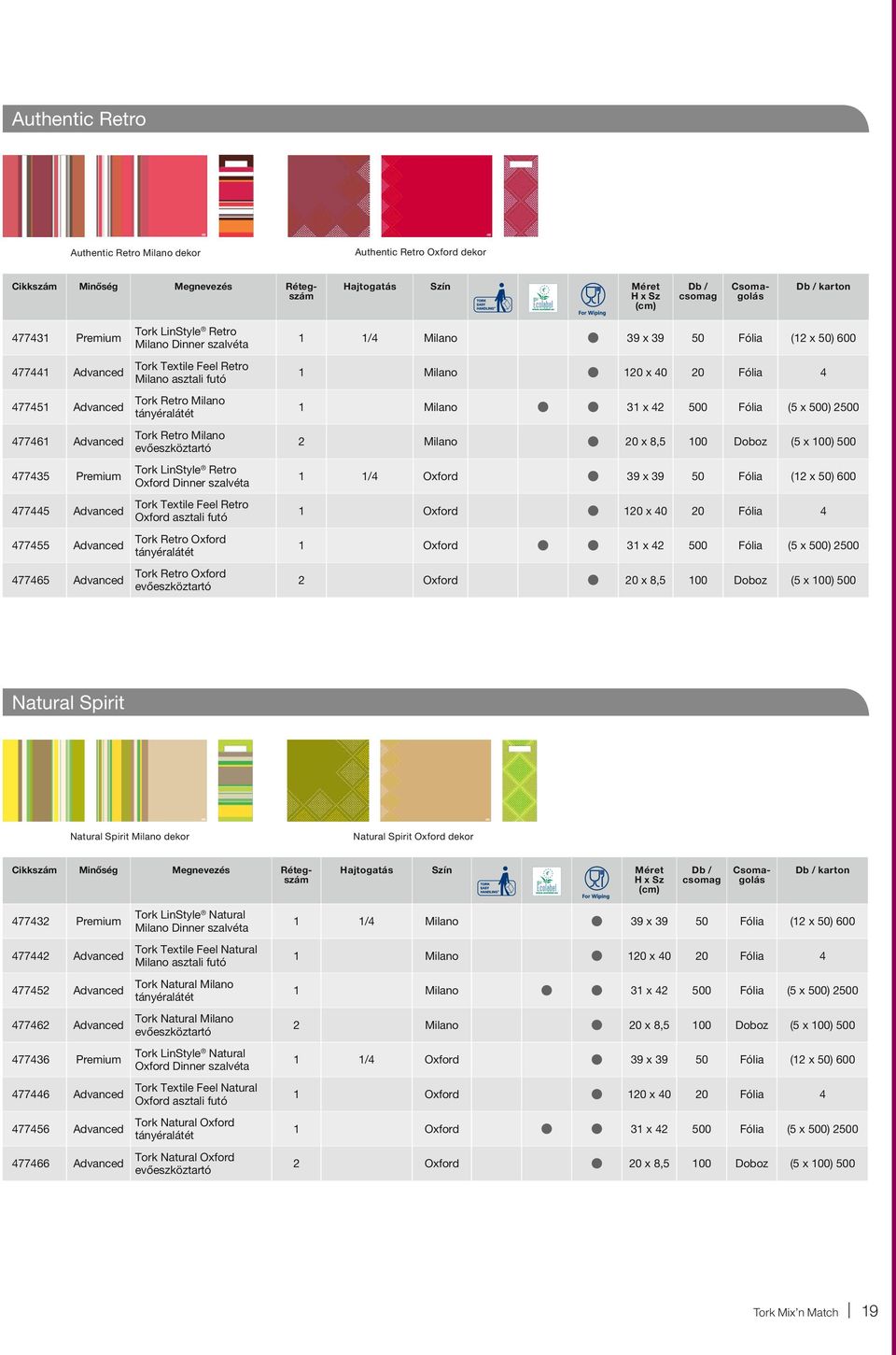Select the olive green Natural Spirit Oxford napkin image
Image resolution: width=896 pixels, height=1355 pixels.
point(328,781)
